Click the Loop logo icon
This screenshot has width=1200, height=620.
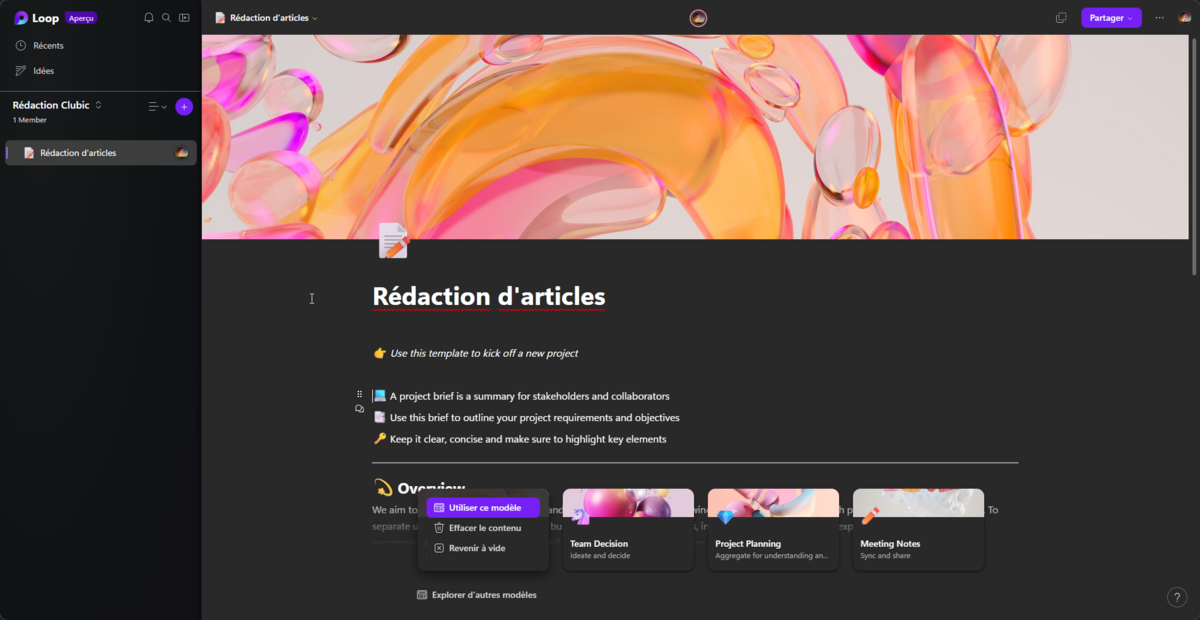click(x=21, y=18)
